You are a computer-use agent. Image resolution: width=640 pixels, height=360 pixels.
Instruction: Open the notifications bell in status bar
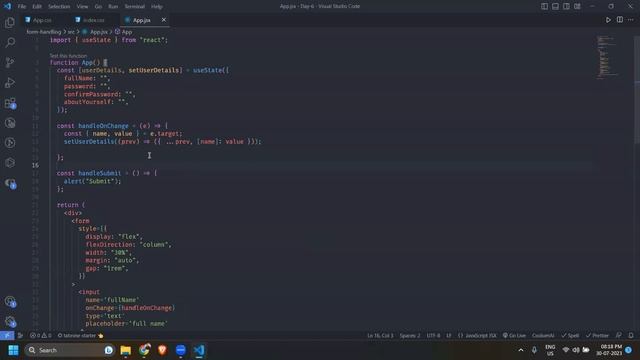click(631, 336)
